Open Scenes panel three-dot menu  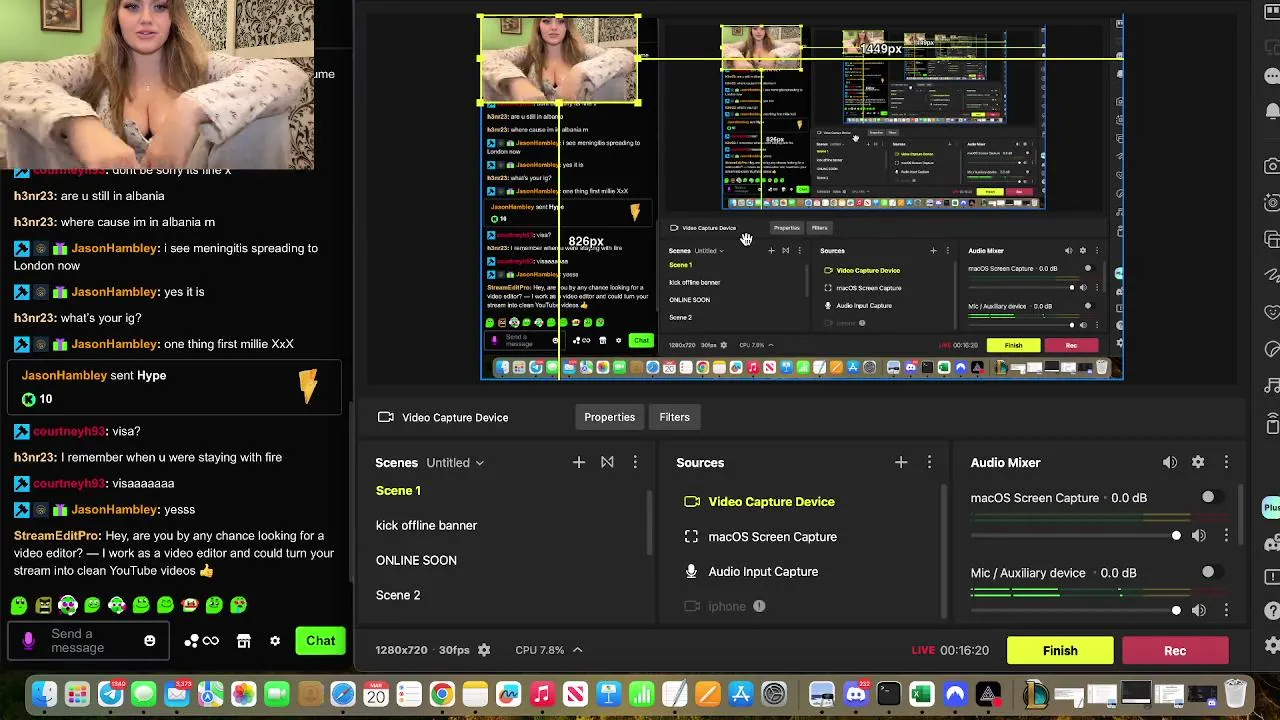pyautogui.click(x=635, y=462)
